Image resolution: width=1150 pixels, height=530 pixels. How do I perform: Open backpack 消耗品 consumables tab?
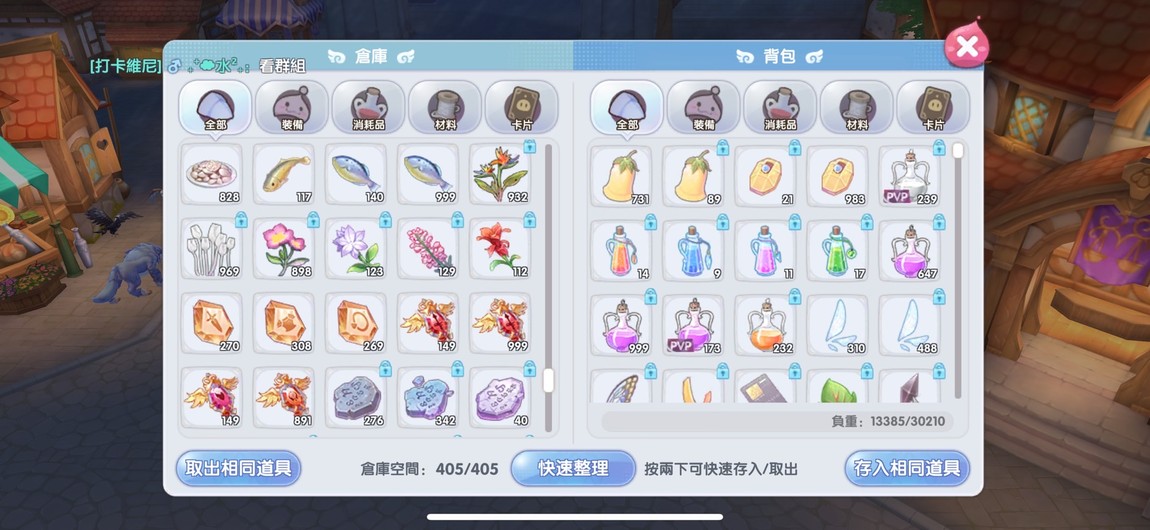(x=780, y=107)
